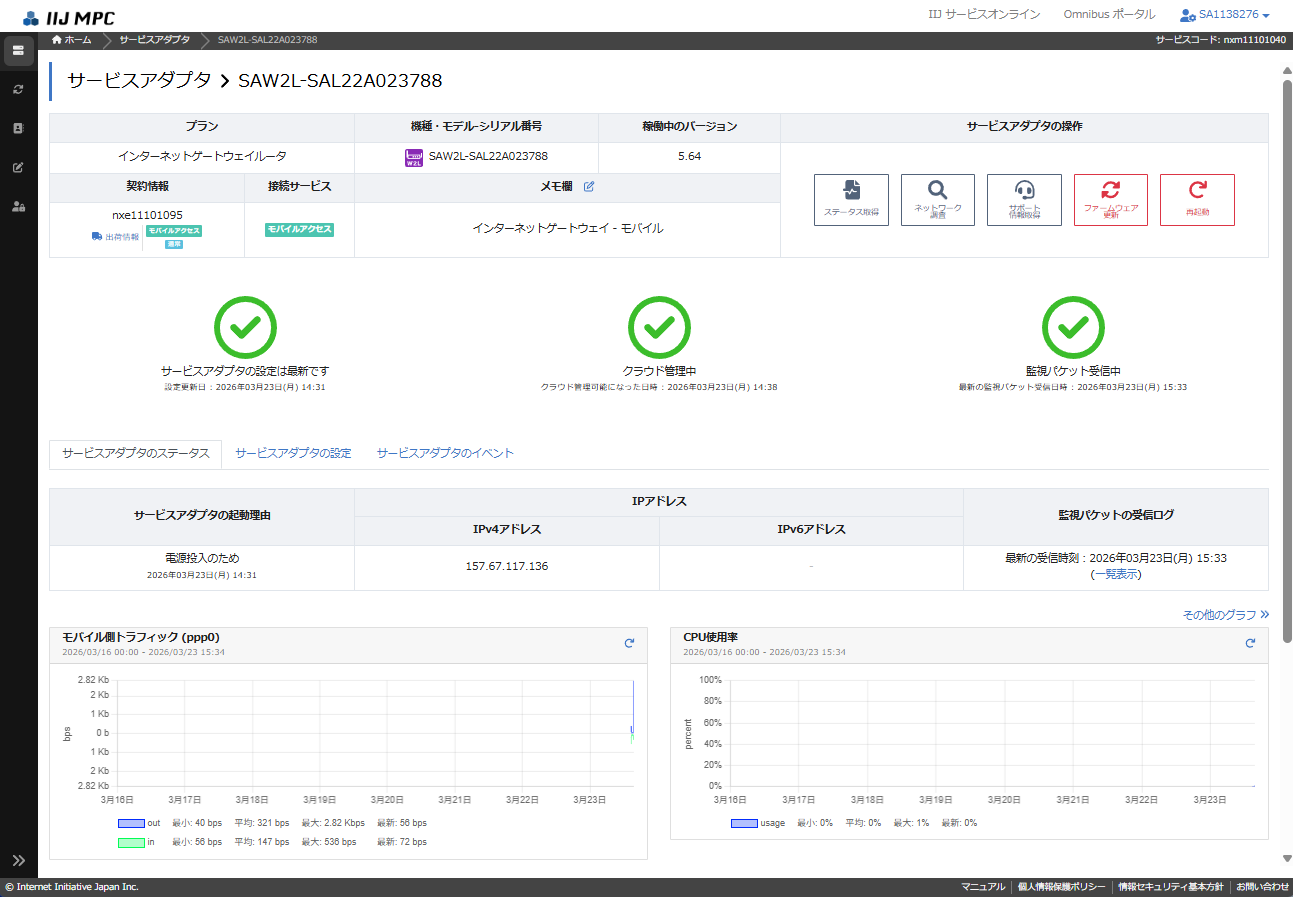Switch to サービスアダプタのイベント tab
Image resolution: width=1293 pixels, height=897 pixels.
click(445, 453)
